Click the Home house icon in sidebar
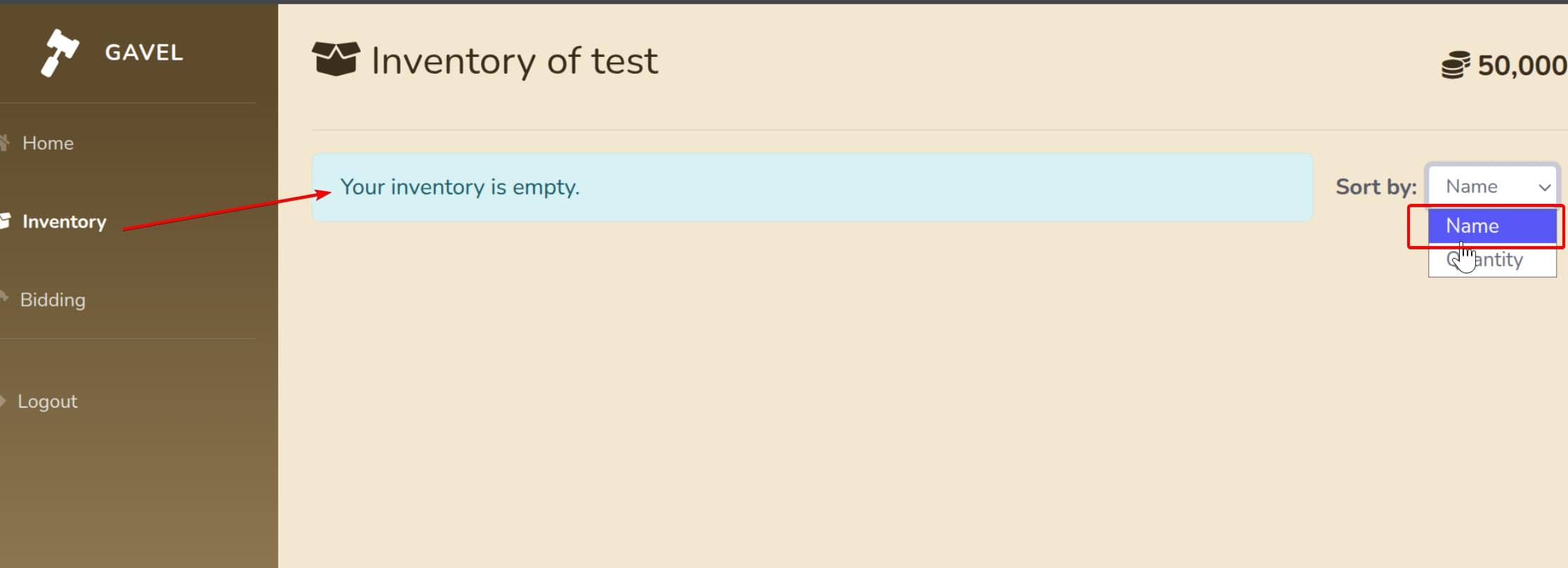 (5, 143)
